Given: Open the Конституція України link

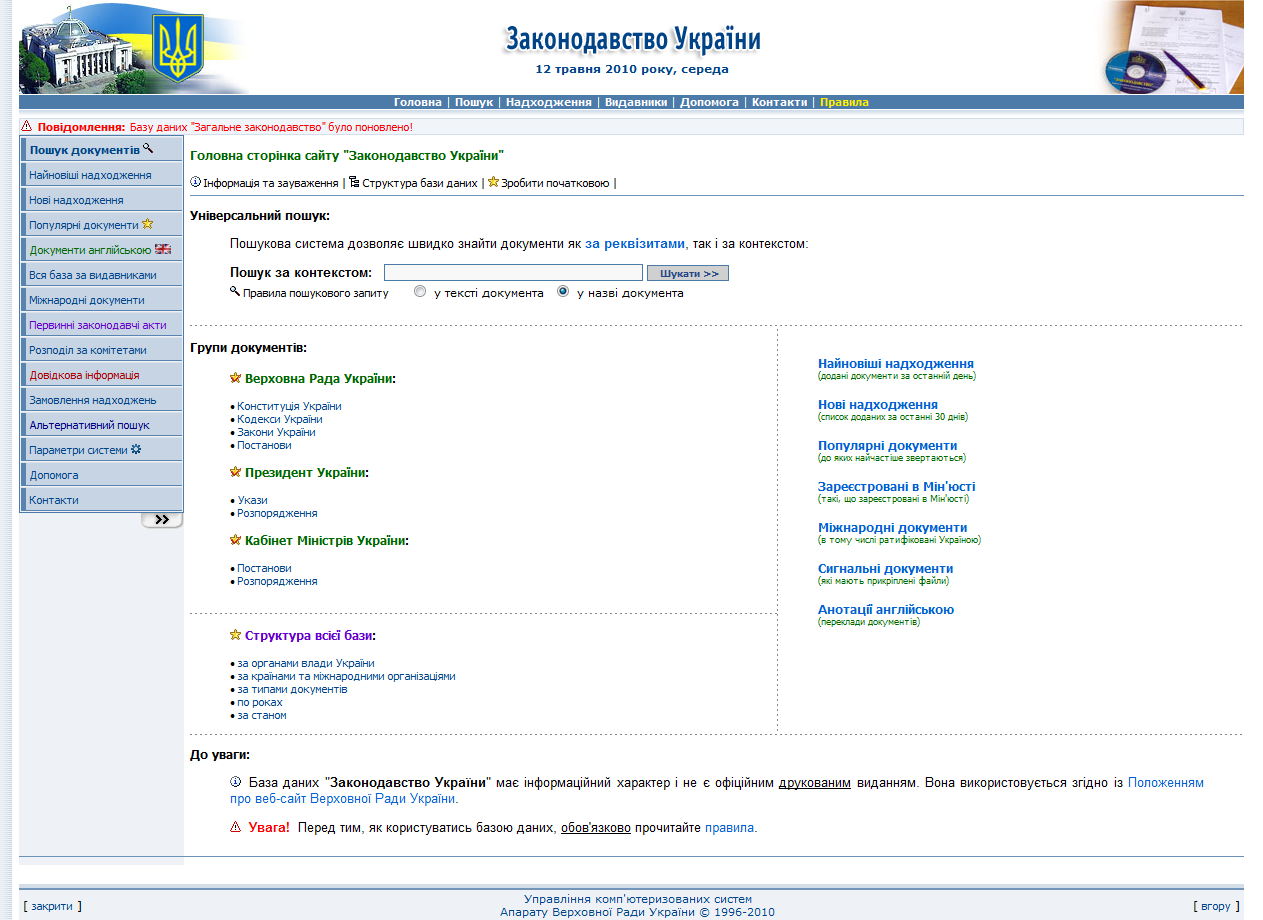Looking at the screenshot, I should click(289, 406).
